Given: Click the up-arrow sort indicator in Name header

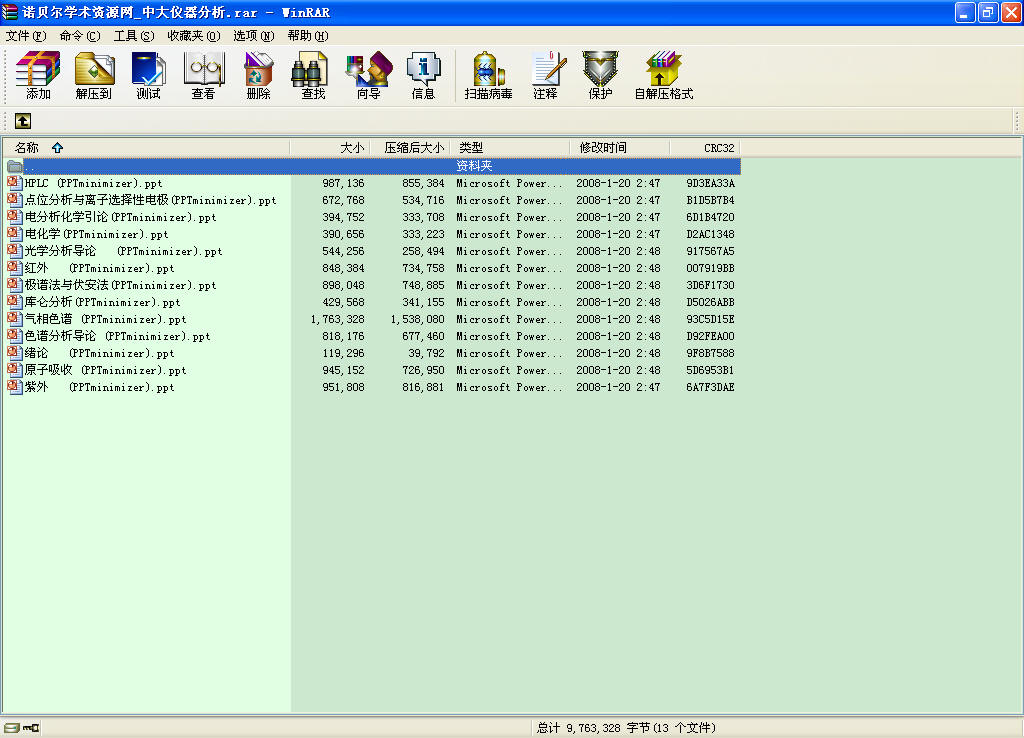Looking at the screenshot, I should point(57,148).
